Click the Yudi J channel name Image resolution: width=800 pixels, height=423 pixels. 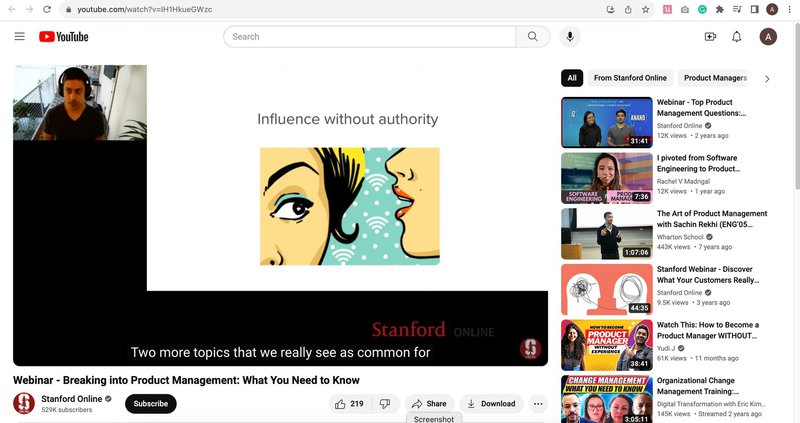666,348
